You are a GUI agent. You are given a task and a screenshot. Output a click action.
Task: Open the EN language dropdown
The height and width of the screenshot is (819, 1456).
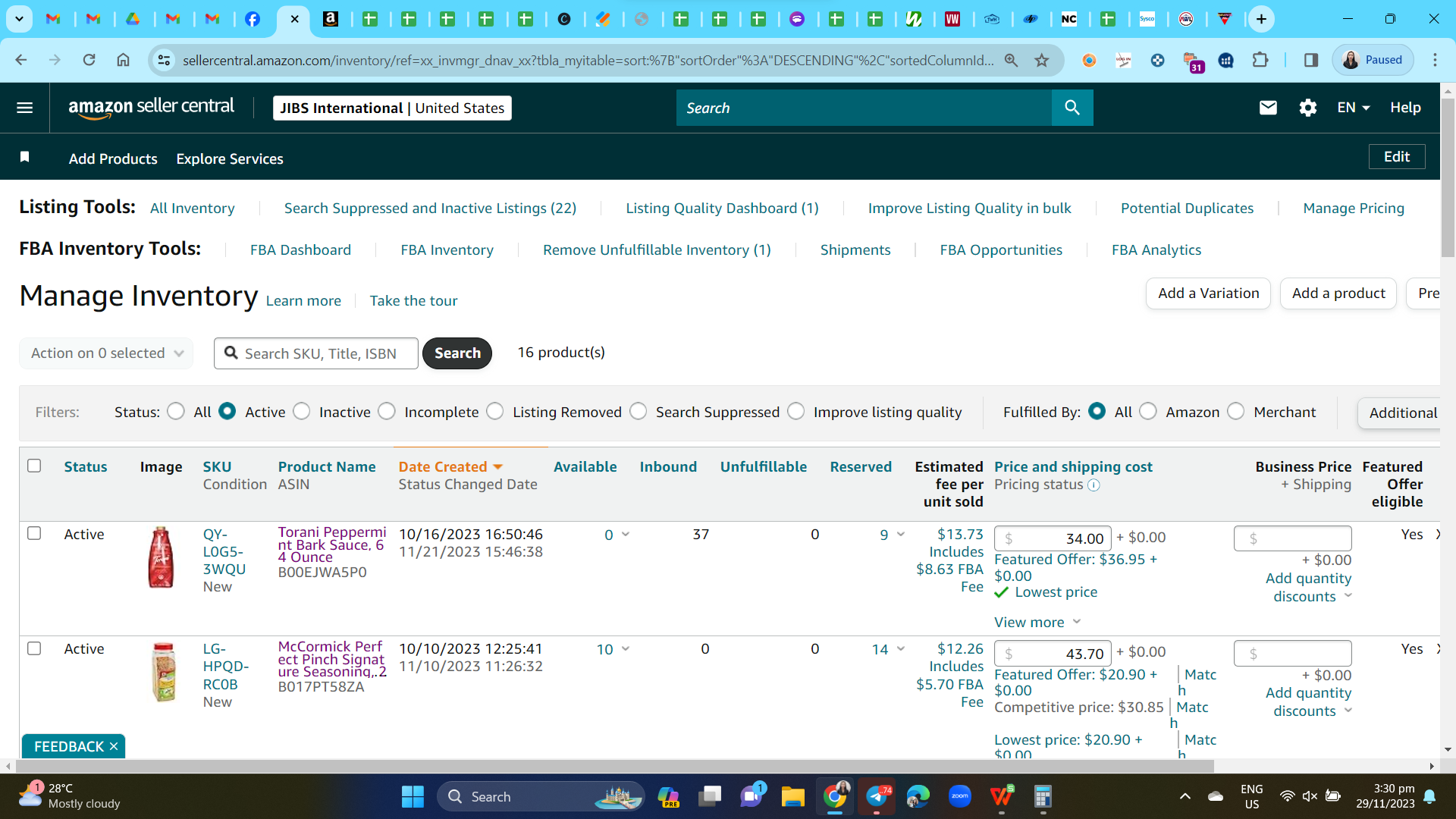[x=1354, y=108]
